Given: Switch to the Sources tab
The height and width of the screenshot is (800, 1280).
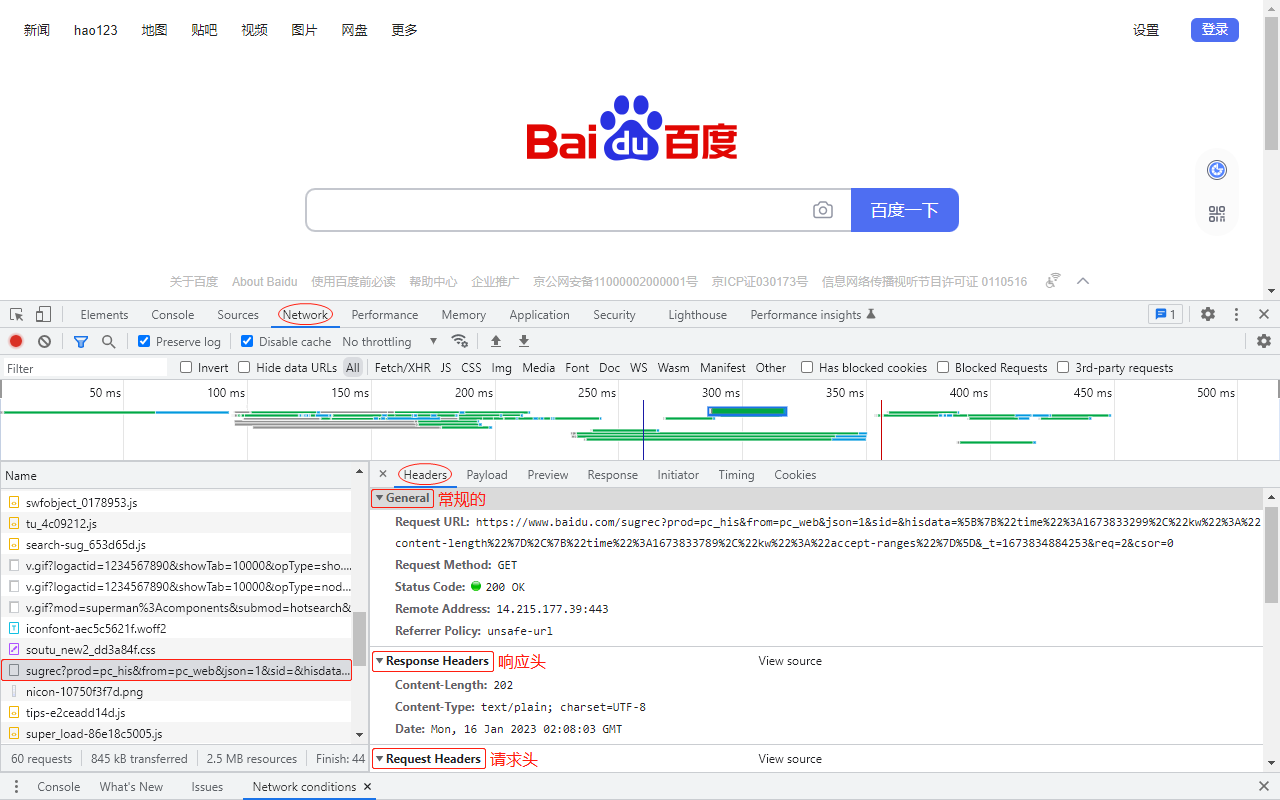Looking at the screenshot, I should 238,314.
